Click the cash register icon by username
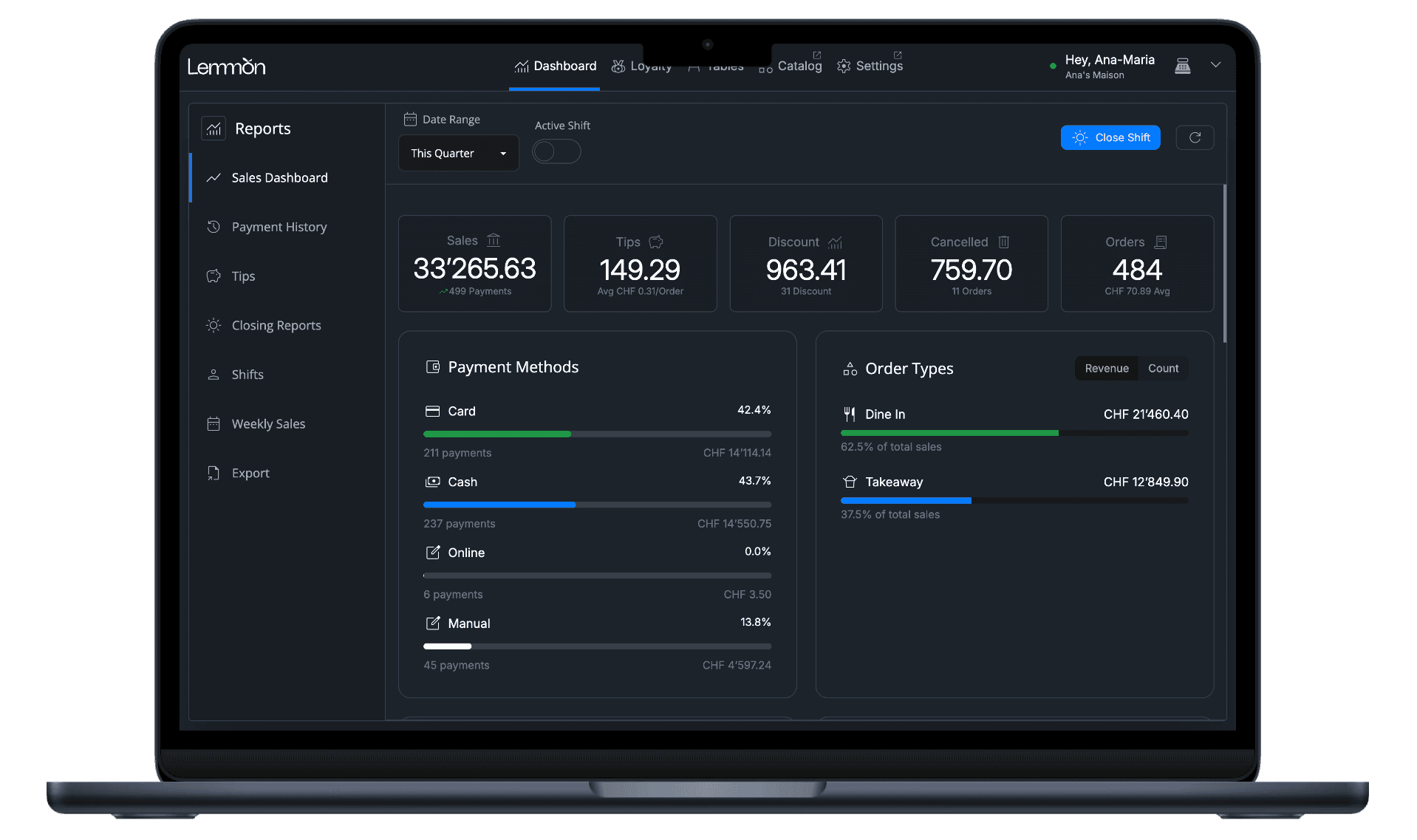 (x=1182, y=66)
